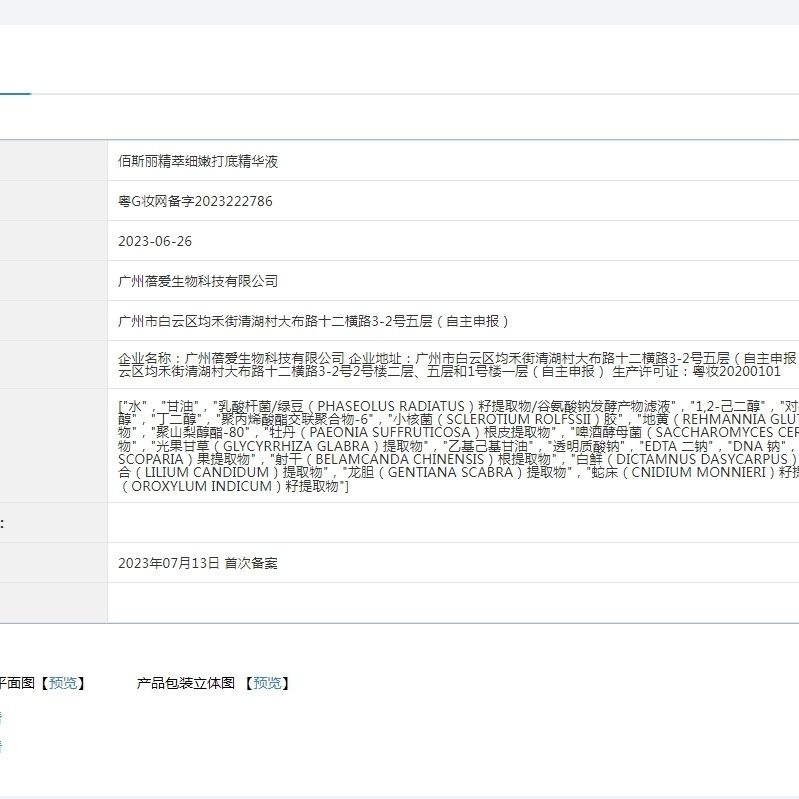Select 2023年07月13日 首次备案 text
The height and width of the screenshot is (799, 799).
point(198,563)
